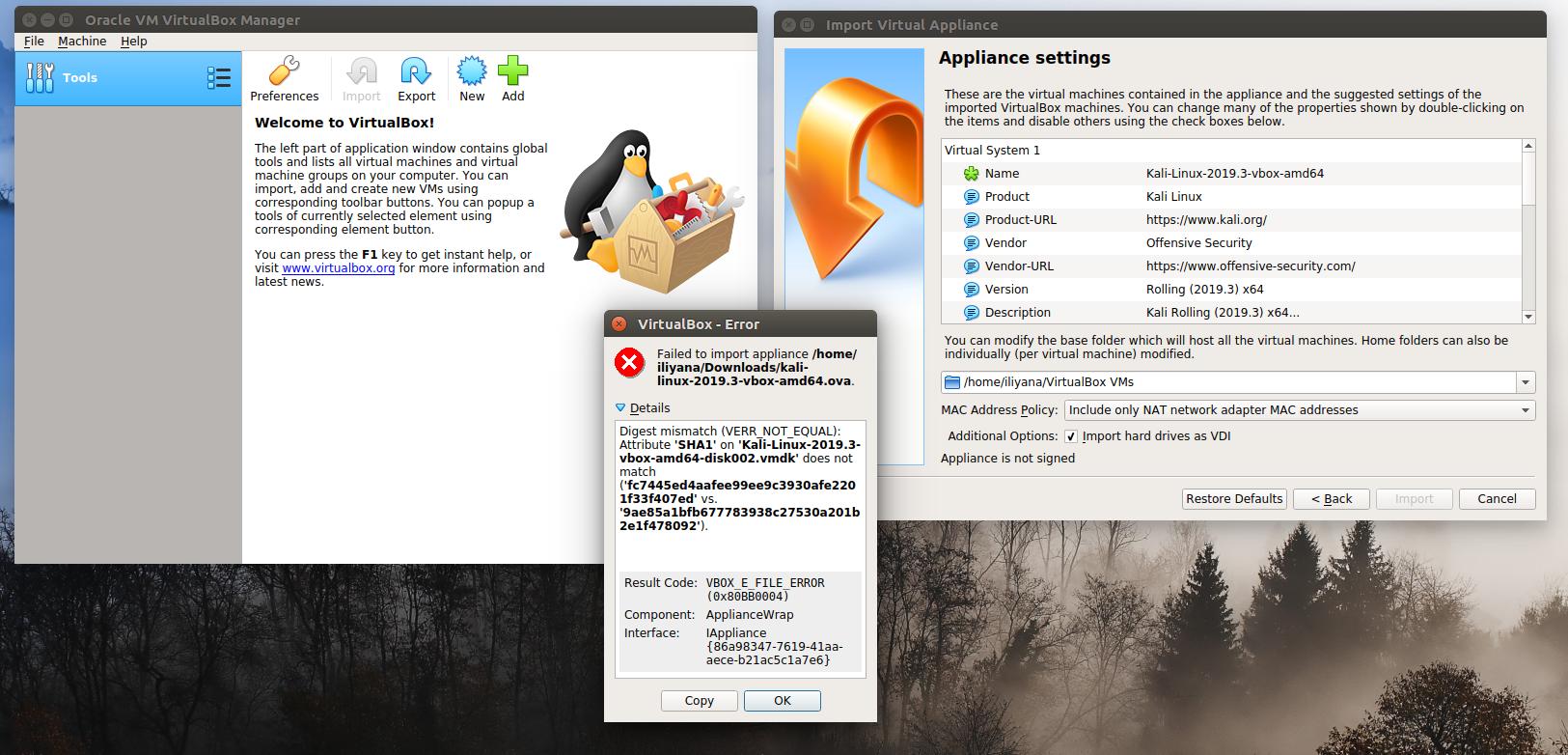Viewport: 1568px width, 755px height.
Task: Select the https://www.kali.org/ value
Action: [x=1206, y=220]
